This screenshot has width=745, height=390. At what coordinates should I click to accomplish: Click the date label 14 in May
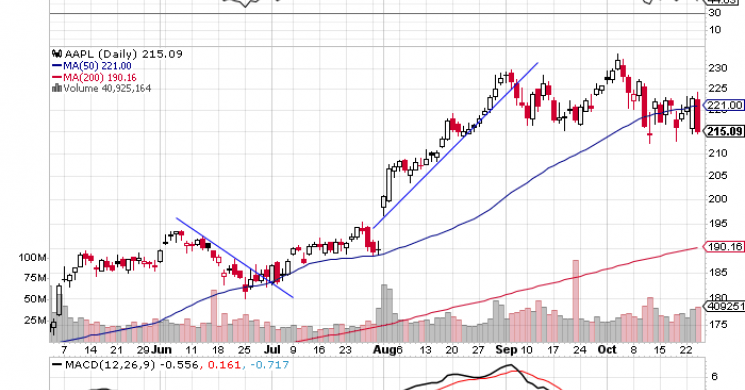[x=90, y=350]
